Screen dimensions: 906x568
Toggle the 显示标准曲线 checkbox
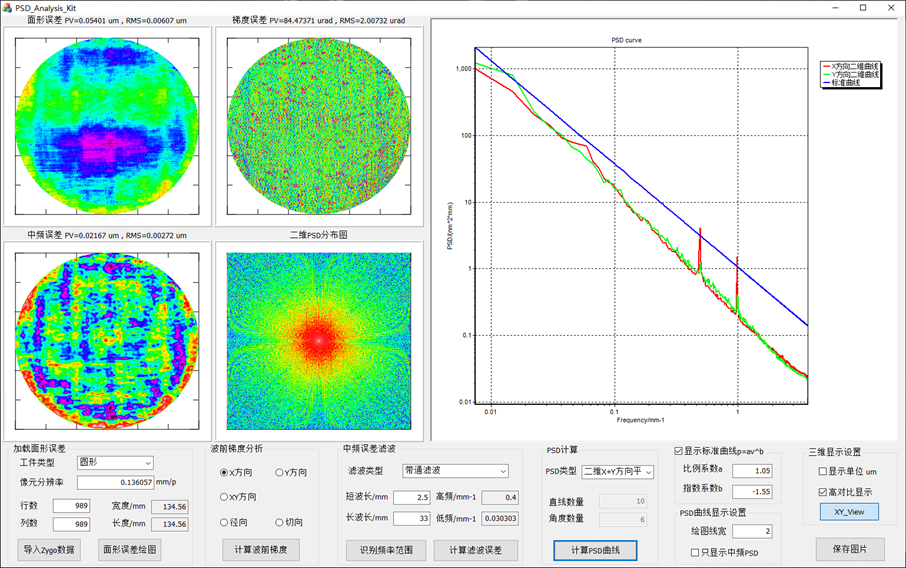679,451
